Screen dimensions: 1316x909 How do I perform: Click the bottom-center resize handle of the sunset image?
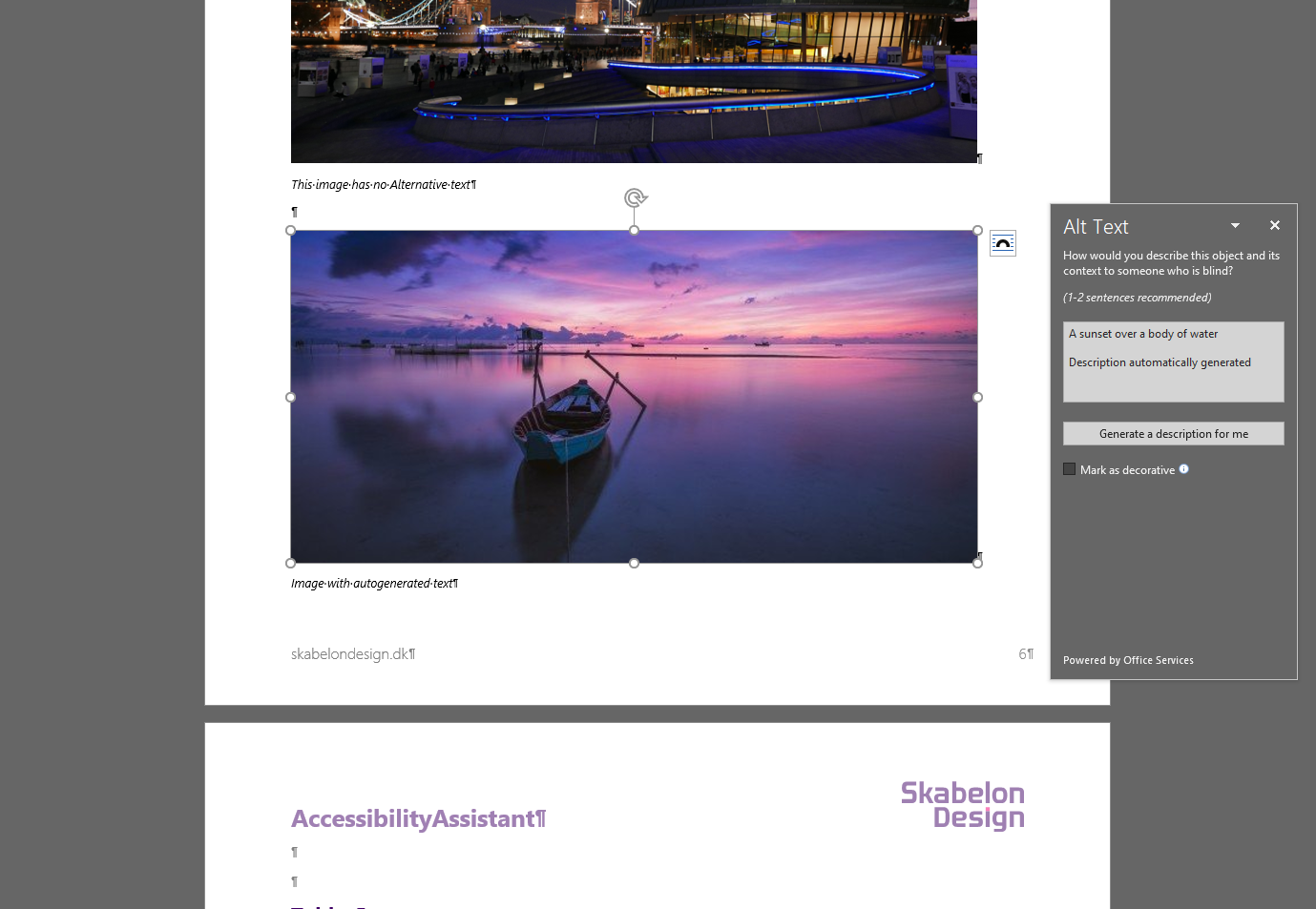tap(634, 563)
